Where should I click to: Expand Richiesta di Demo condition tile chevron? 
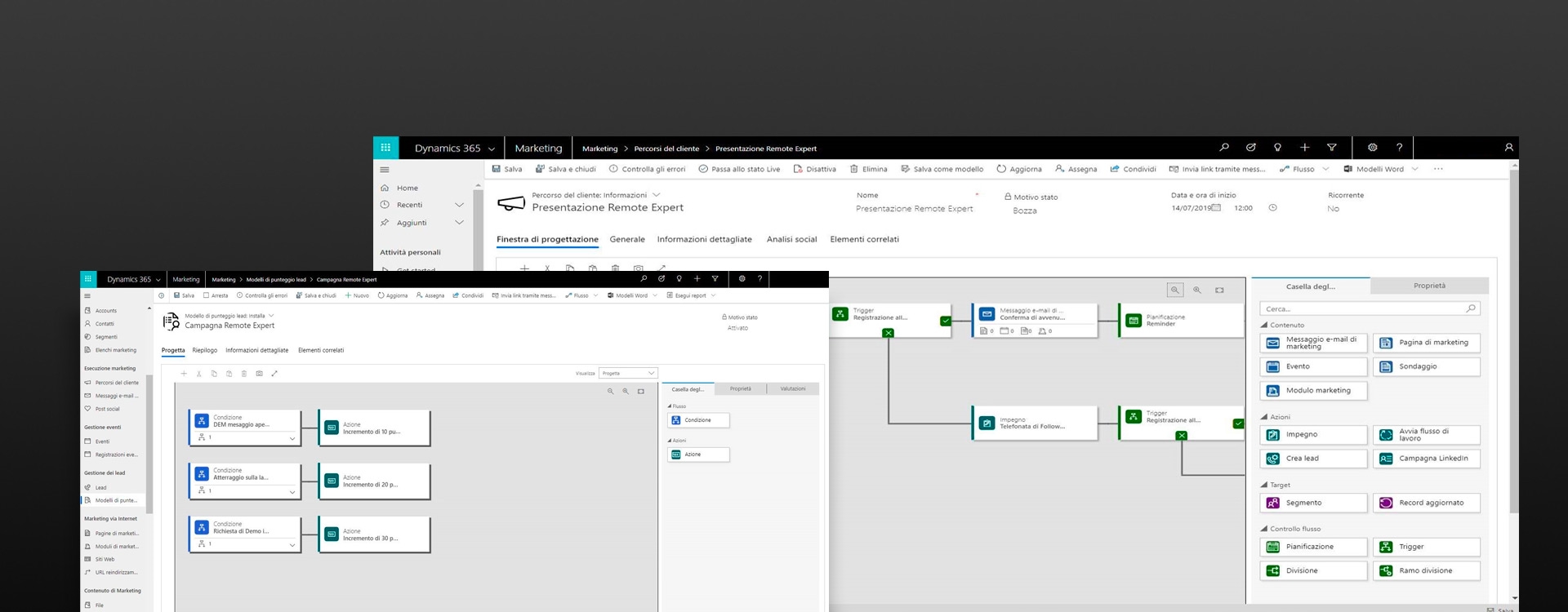pyautogui.click(x=292, y=545)
